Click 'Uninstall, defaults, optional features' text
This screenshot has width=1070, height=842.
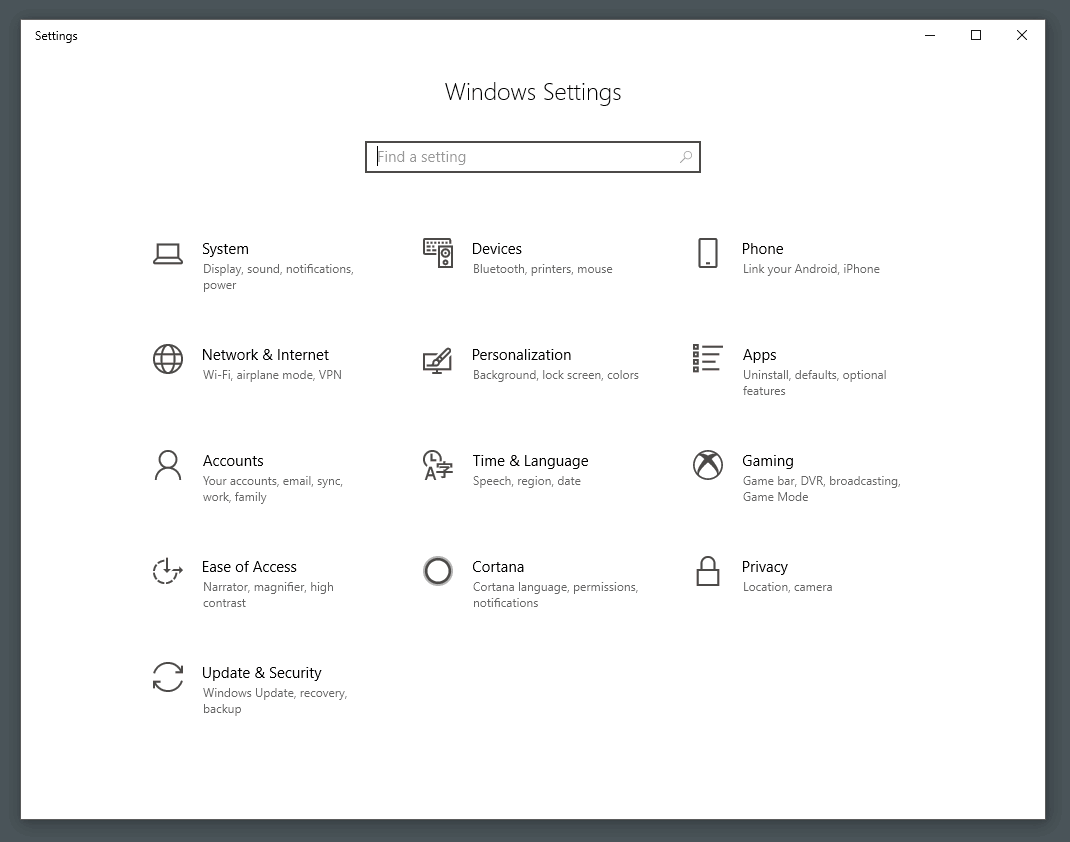814,383
